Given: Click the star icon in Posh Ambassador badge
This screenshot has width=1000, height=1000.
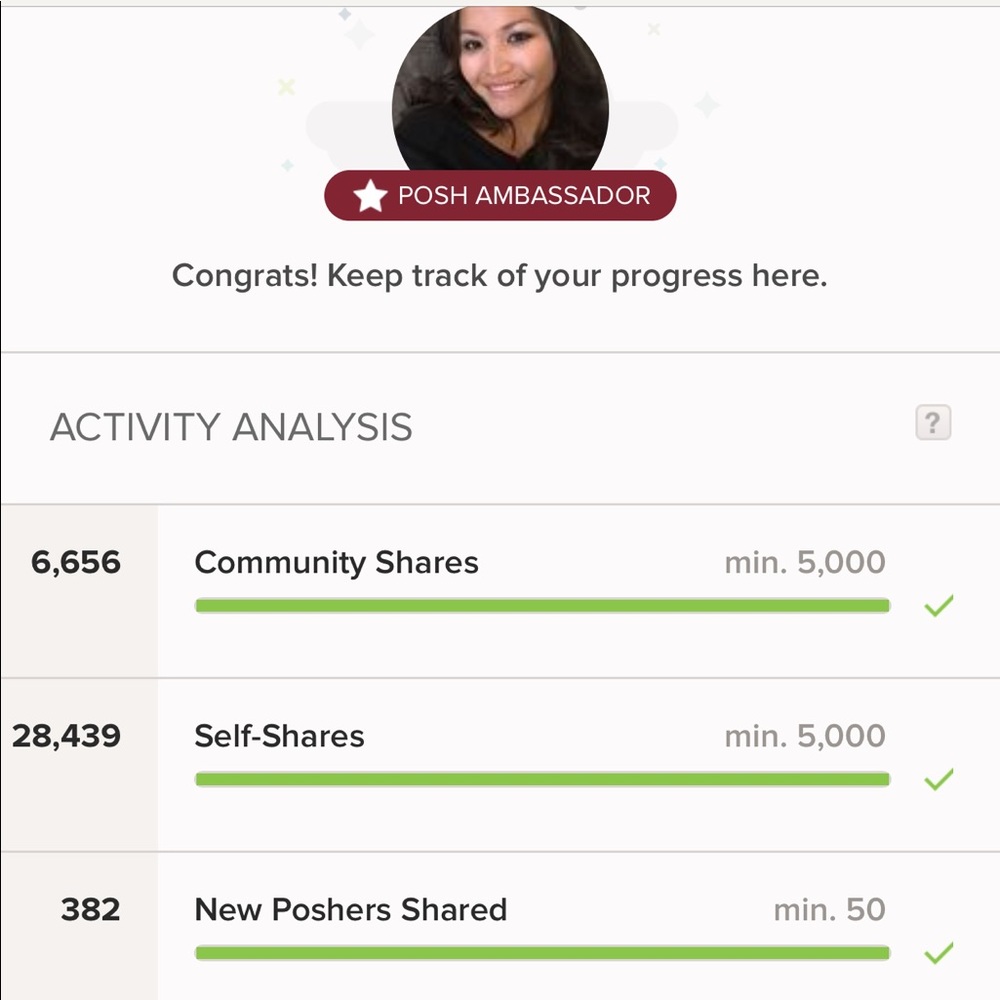Looking at the screenshot, I should click(370, 196).
